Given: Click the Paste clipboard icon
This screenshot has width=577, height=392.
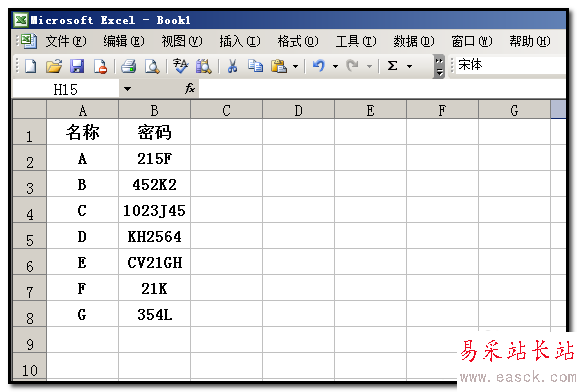Looking at the screenshot, I should pos(279,66).
